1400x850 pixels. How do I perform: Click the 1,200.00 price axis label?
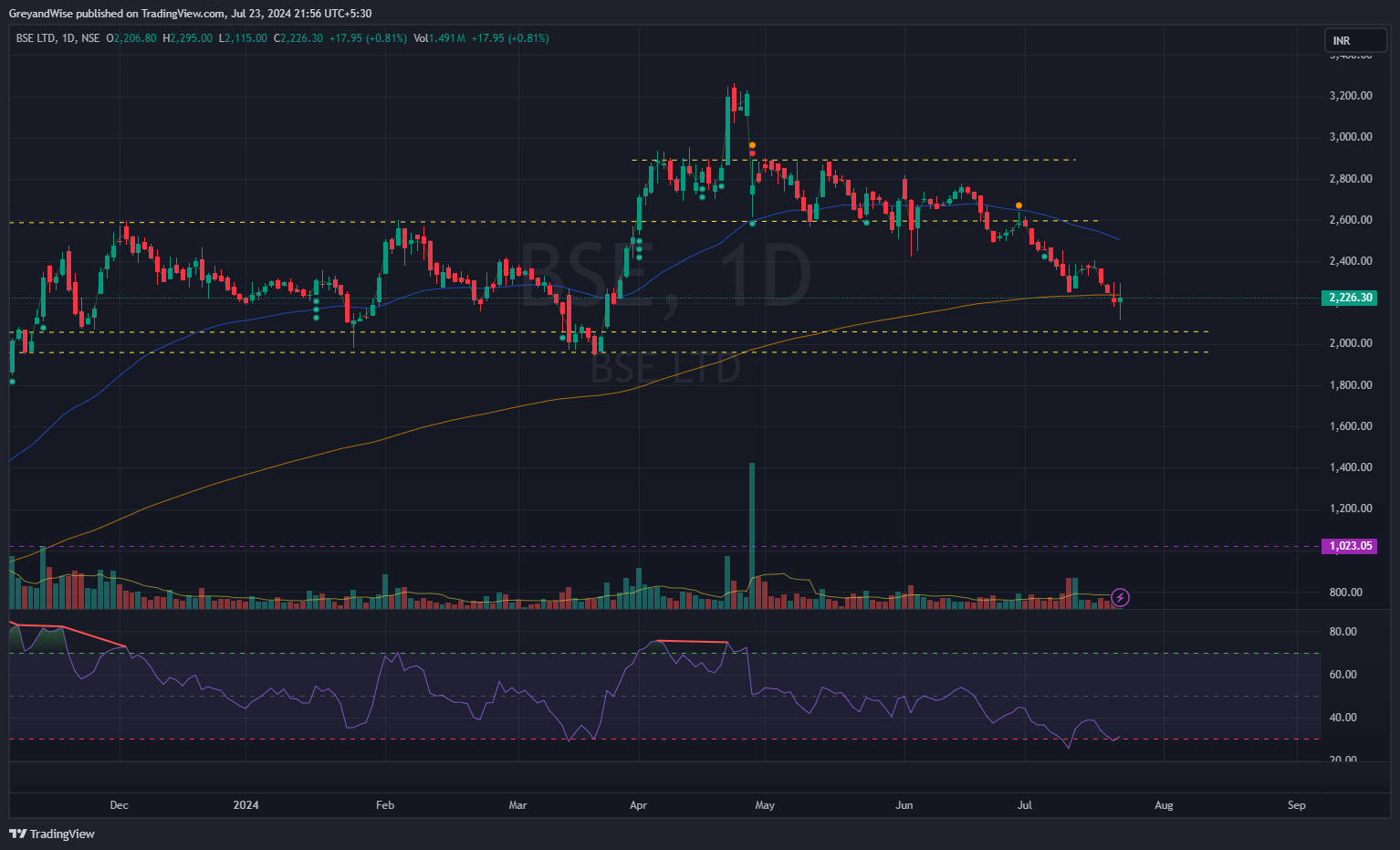point(1351,509)
